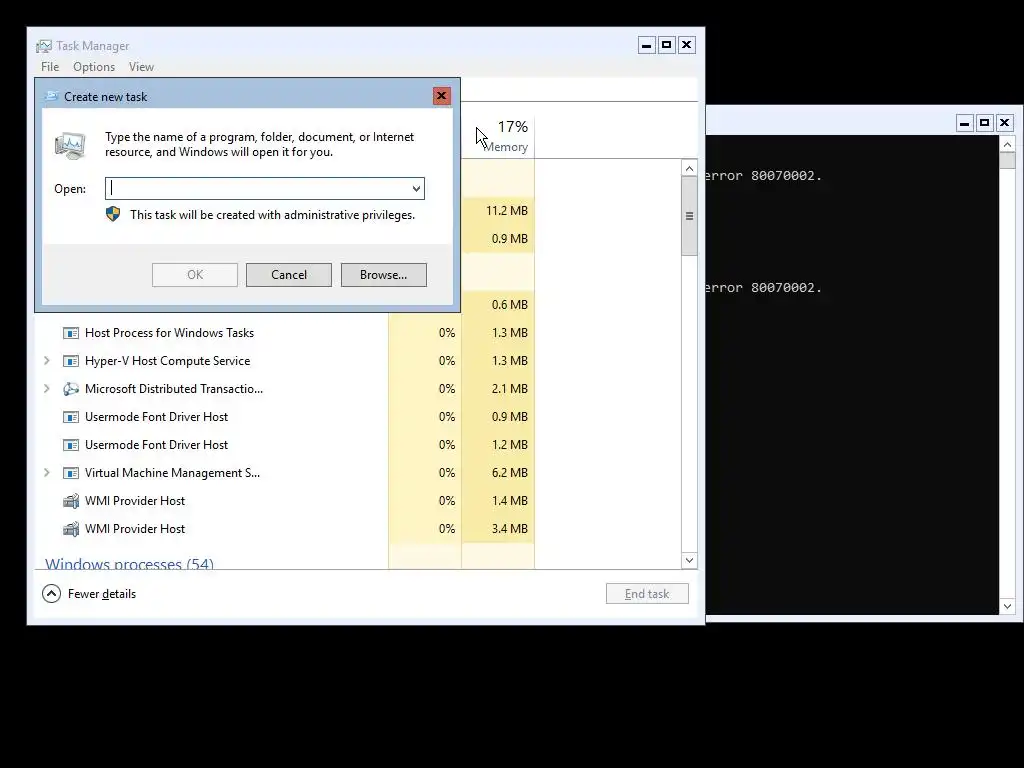Viewport: 1024px width, 768px height.
Task: Select icon of WMI Provider Host 3.4 MB
Action: (71, 529)
